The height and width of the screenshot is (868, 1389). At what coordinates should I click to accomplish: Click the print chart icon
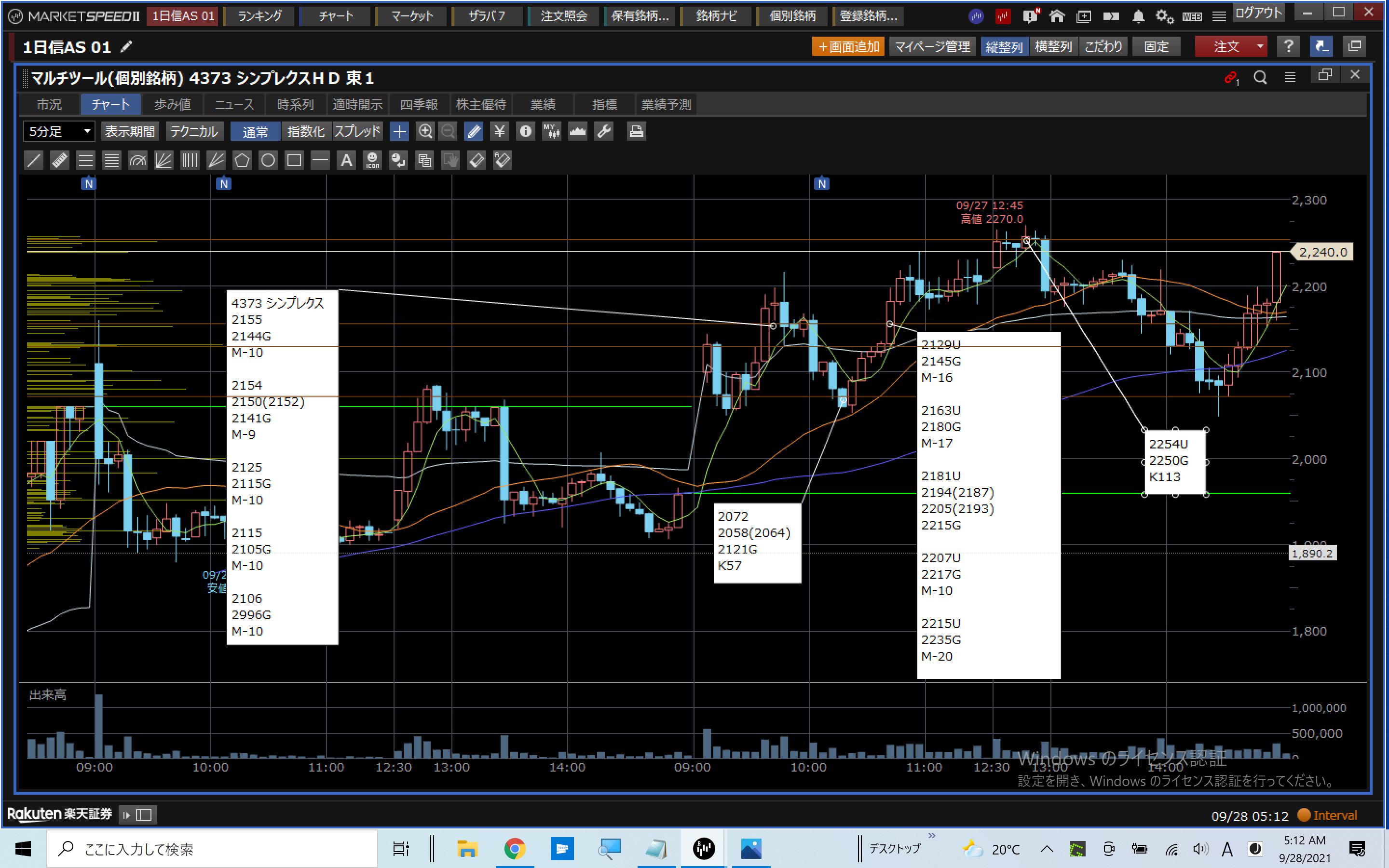pos(635,132)
